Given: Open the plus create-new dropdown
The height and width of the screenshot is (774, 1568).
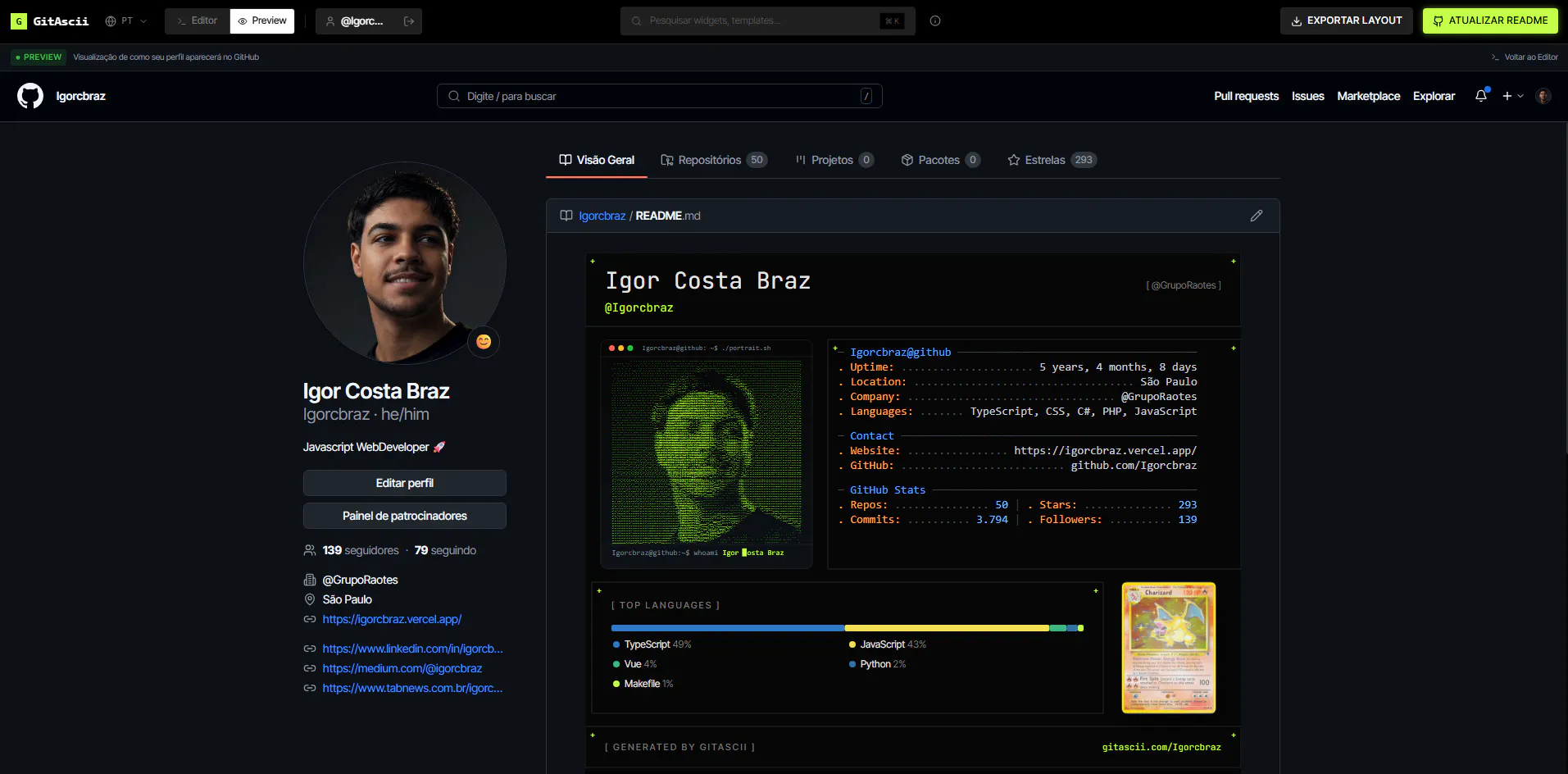Looking at the screenshot, I should (x=1512, y=96).
